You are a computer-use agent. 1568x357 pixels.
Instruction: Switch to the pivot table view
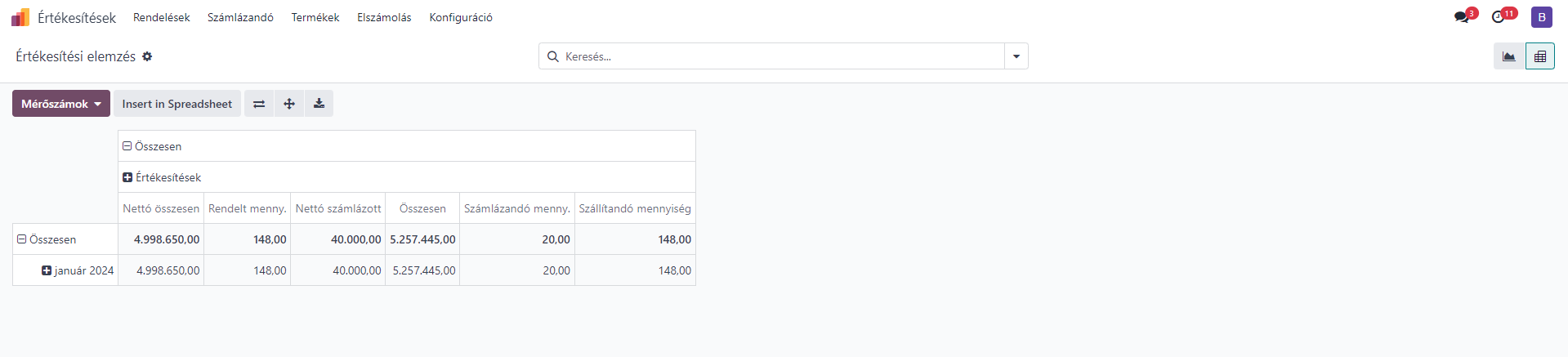click(x=1540, y=56)
